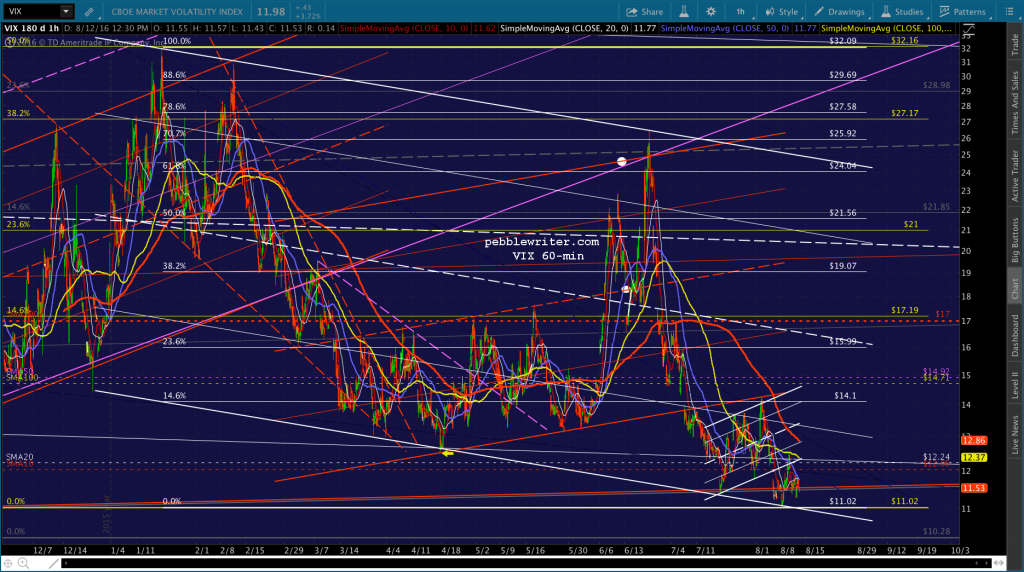Click the price axis scale icon near 32

[968, 30]
